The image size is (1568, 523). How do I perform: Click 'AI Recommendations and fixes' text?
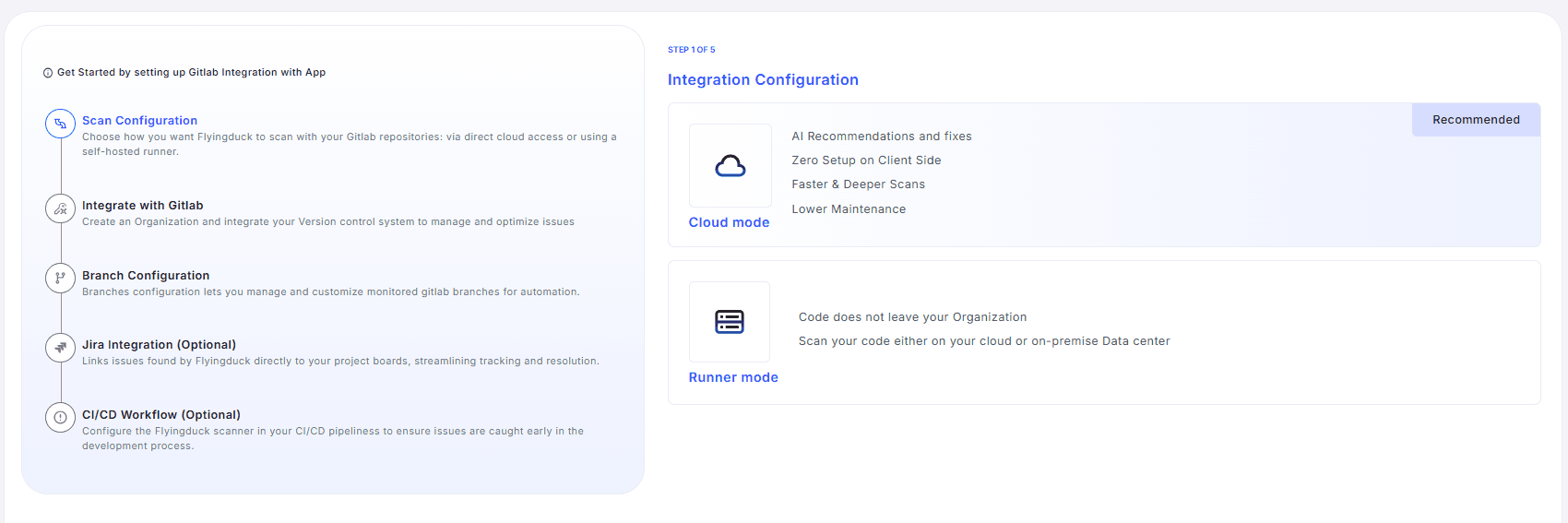(x=882, y=137)
